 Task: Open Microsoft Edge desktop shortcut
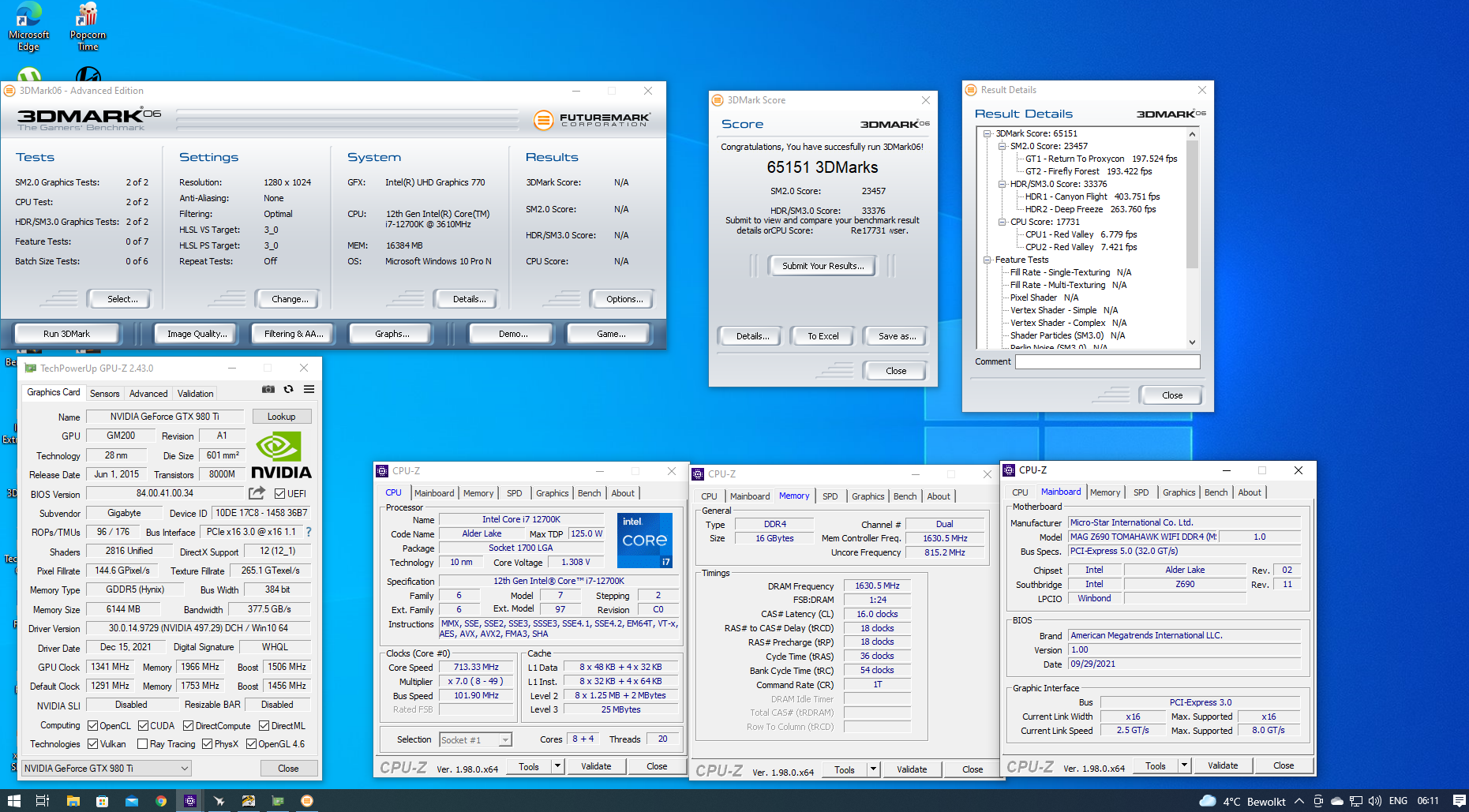28,27
